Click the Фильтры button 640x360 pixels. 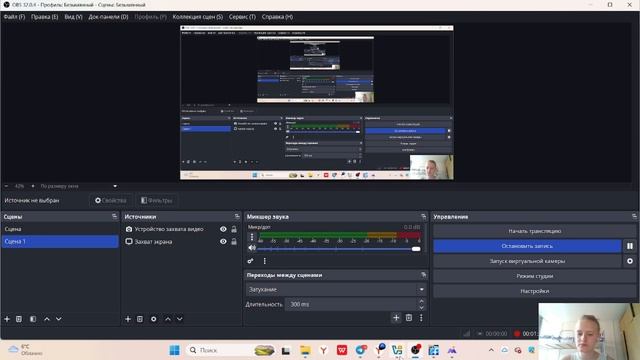(x=157, y=200)
